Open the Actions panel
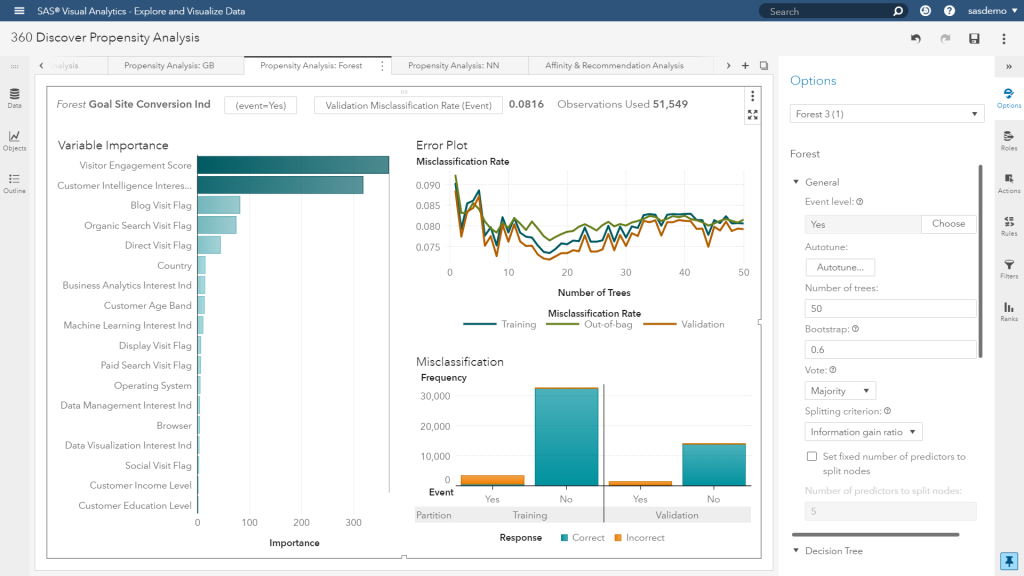This screenshot has height=576, width=1024. coord(1009,182)
